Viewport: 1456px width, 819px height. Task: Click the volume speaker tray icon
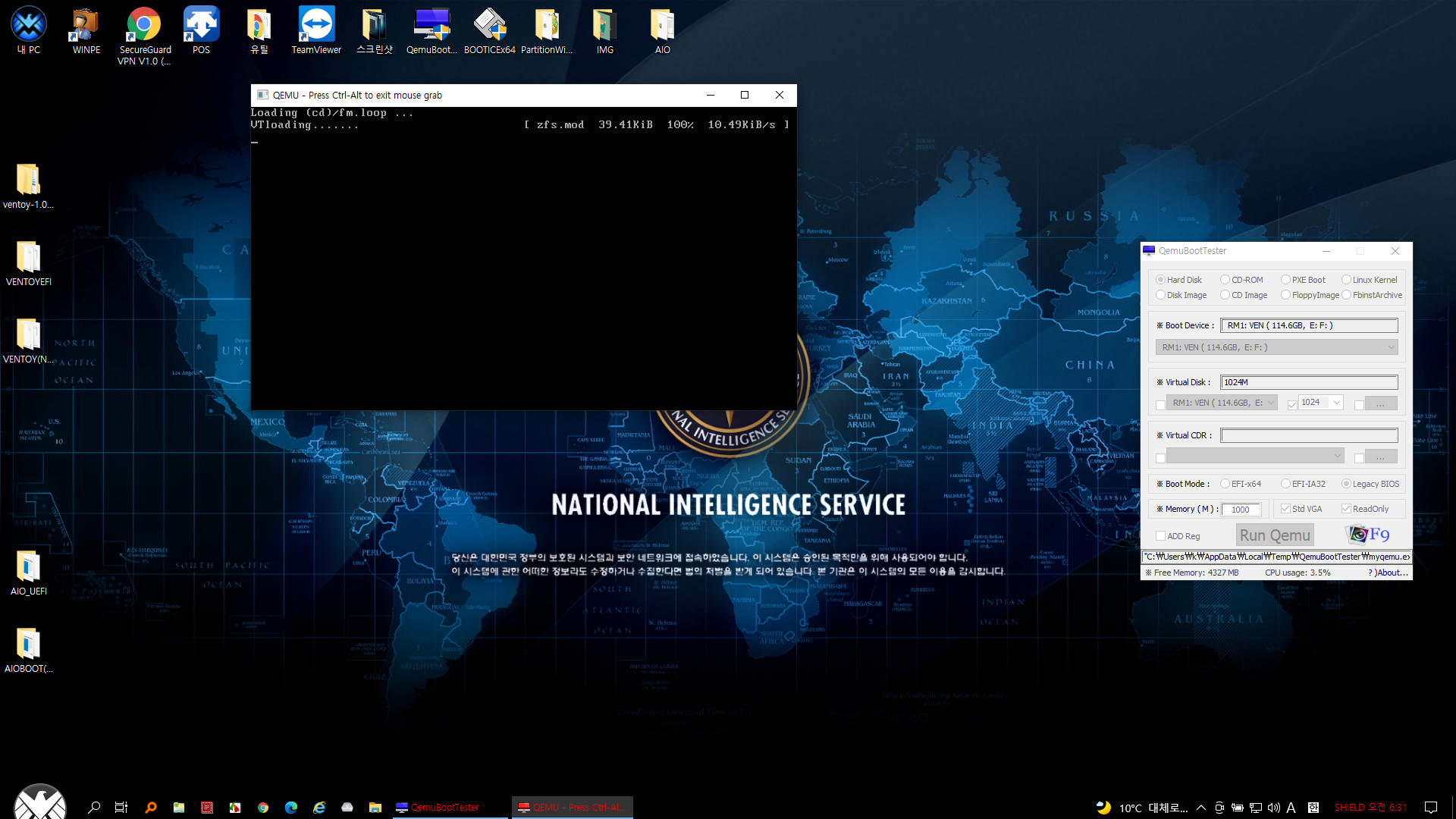(x=1274, y=808)
